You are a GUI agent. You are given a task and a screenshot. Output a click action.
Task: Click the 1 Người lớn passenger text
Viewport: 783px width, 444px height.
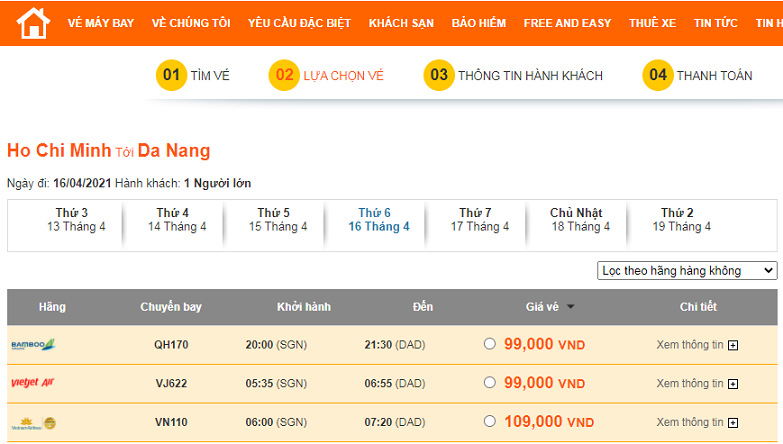coord(217,183)
